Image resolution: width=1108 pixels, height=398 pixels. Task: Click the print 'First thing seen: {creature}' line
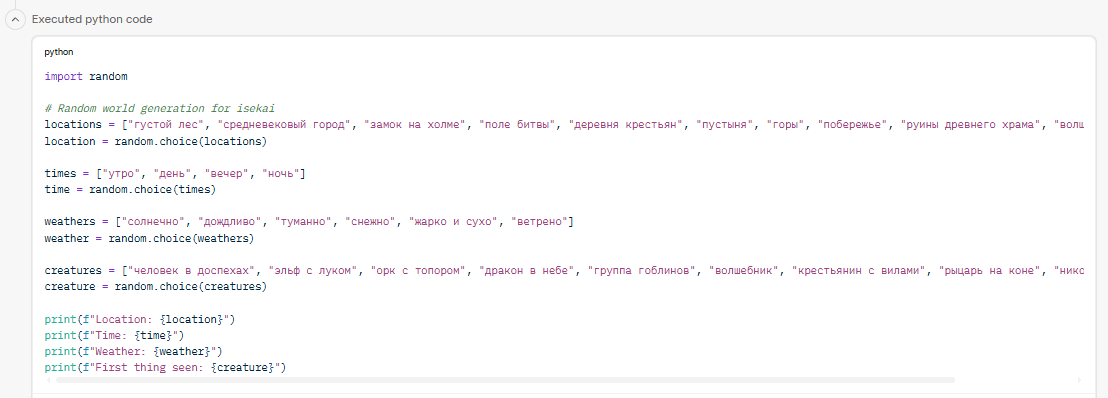(165, 368)
